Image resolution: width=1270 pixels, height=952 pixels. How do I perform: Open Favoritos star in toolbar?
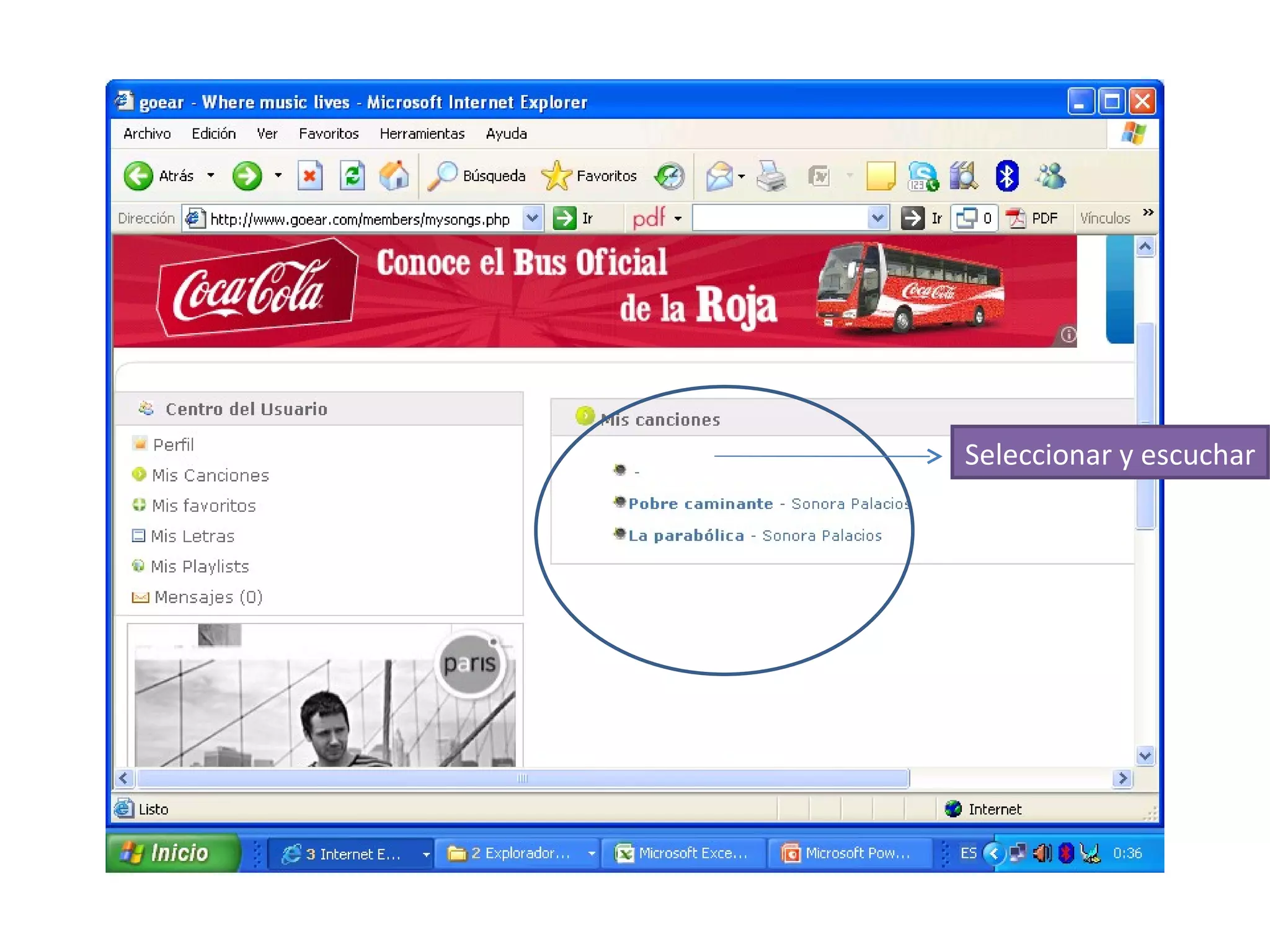coord(589,176)
